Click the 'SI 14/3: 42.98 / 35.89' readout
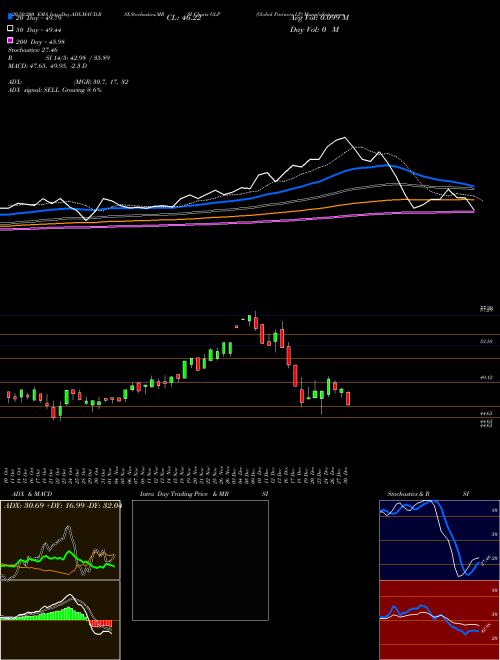This screenshot has height=660, width=500. [x=78, y=58]
